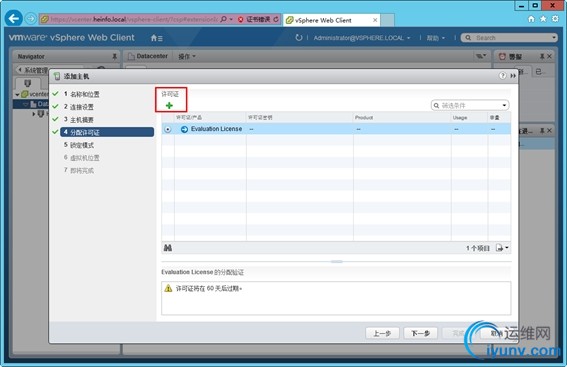Click the refresh icon in vSphere header

pyautogui.click(x=298, y=38)
